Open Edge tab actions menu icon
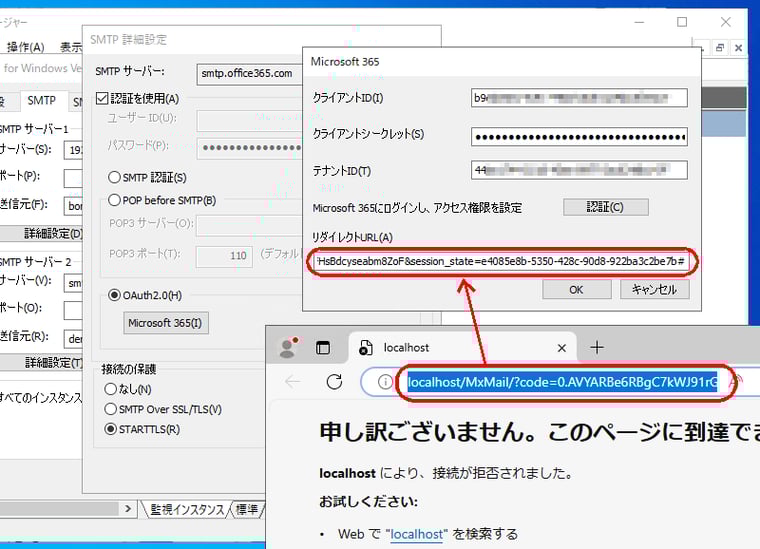 pos(323,348)
